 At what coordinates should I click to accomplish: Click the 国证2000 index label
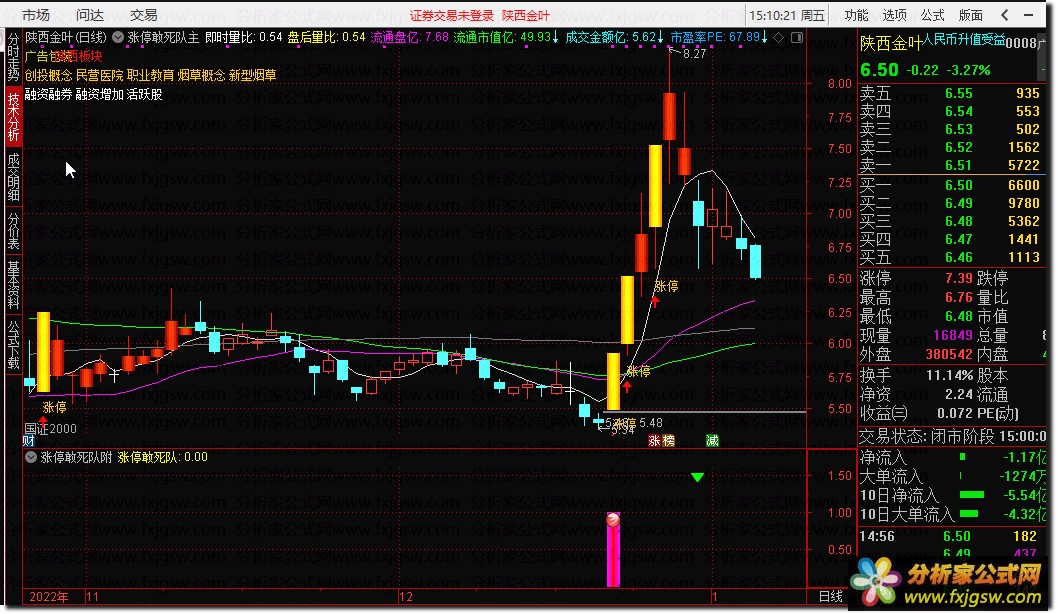click(51, 428)
